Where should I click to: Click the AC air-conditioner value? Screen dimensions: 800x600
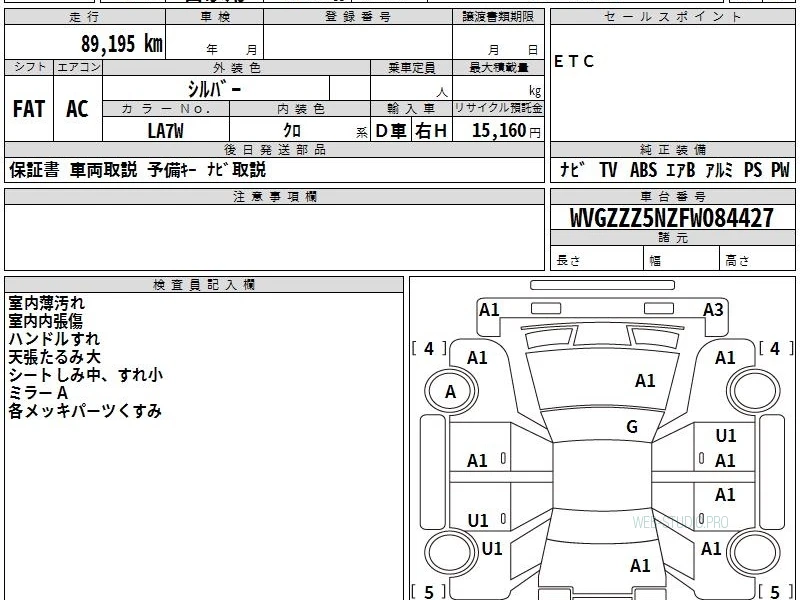(x=78, y=109)
